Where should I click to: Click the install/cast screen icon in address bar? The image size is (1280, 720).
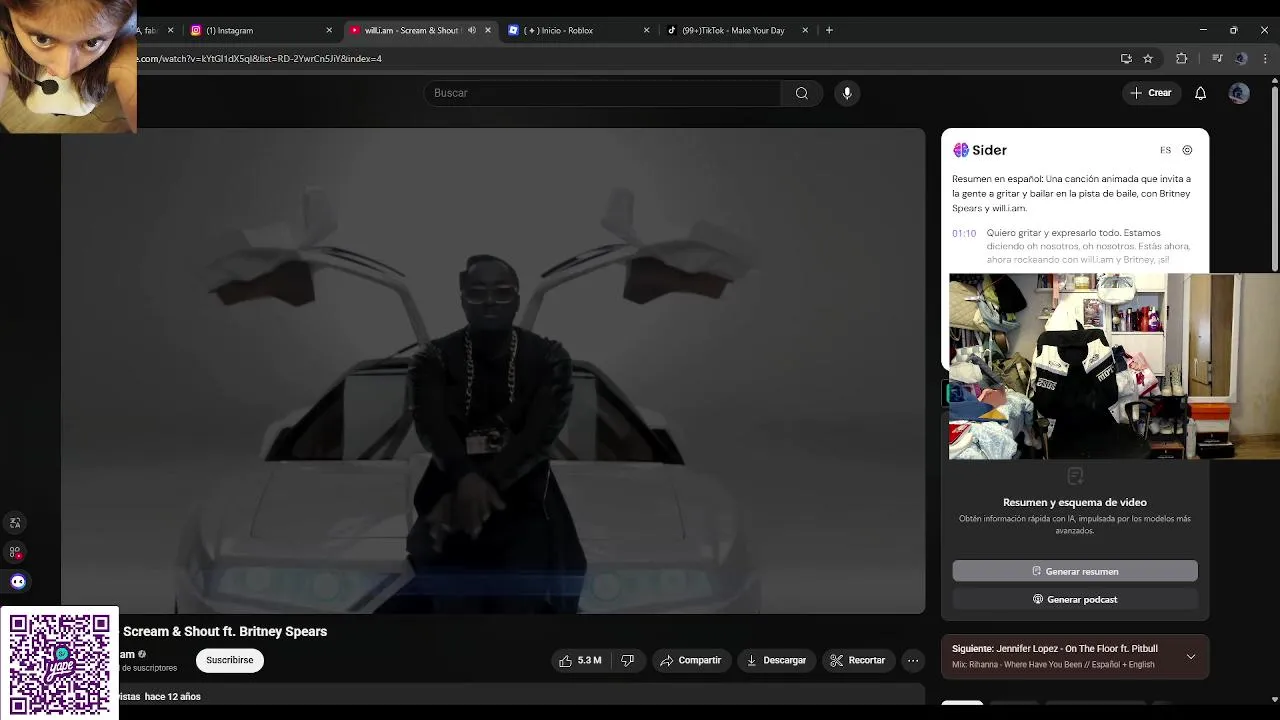click(x=1126, y=59)
